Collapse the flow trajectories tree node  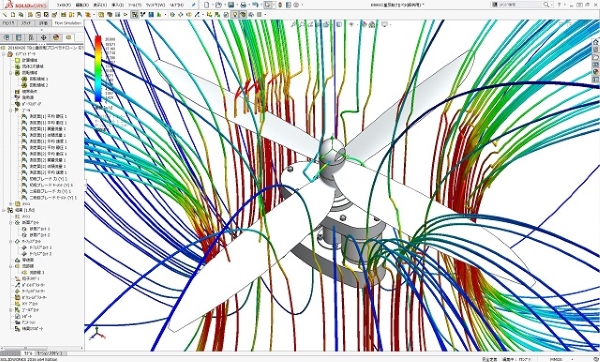[11, 266]
